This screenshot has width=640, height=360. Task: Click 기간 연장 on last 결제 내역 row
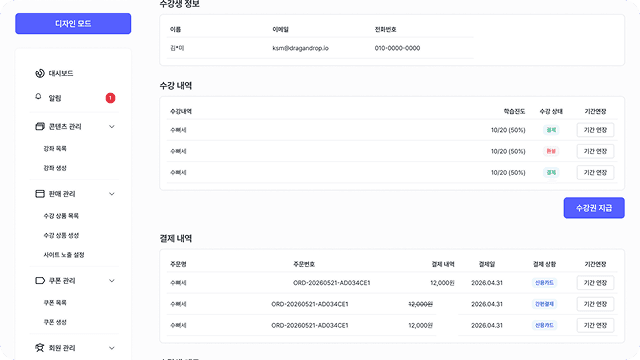595,325
